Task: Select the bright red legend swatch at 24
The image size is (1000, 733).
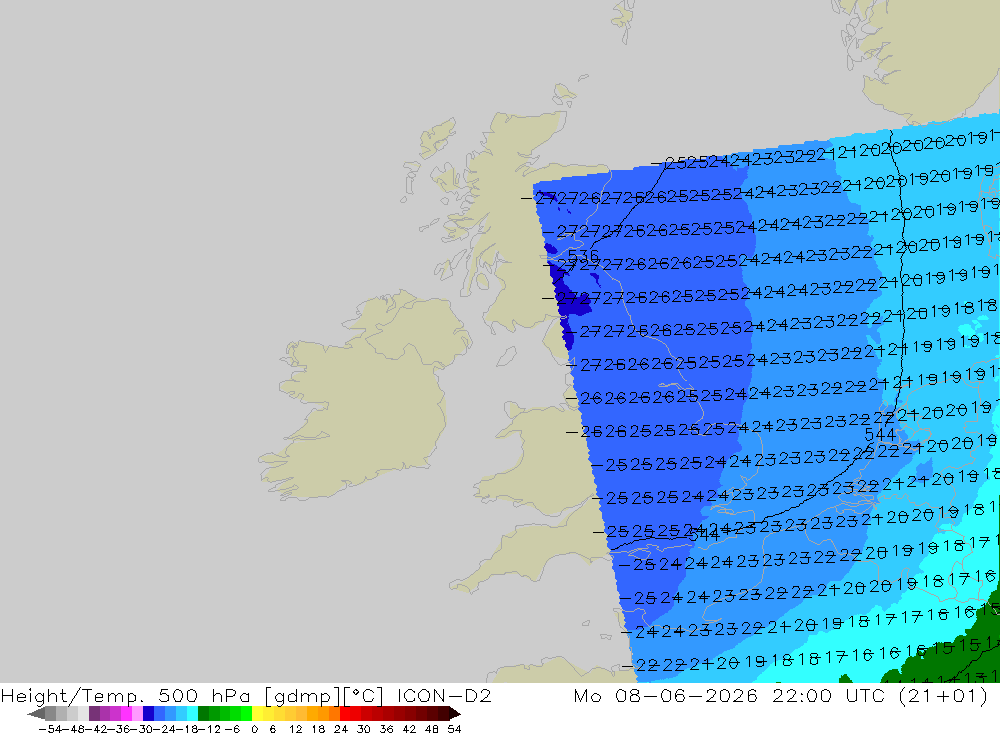Action: pos(345,714)
